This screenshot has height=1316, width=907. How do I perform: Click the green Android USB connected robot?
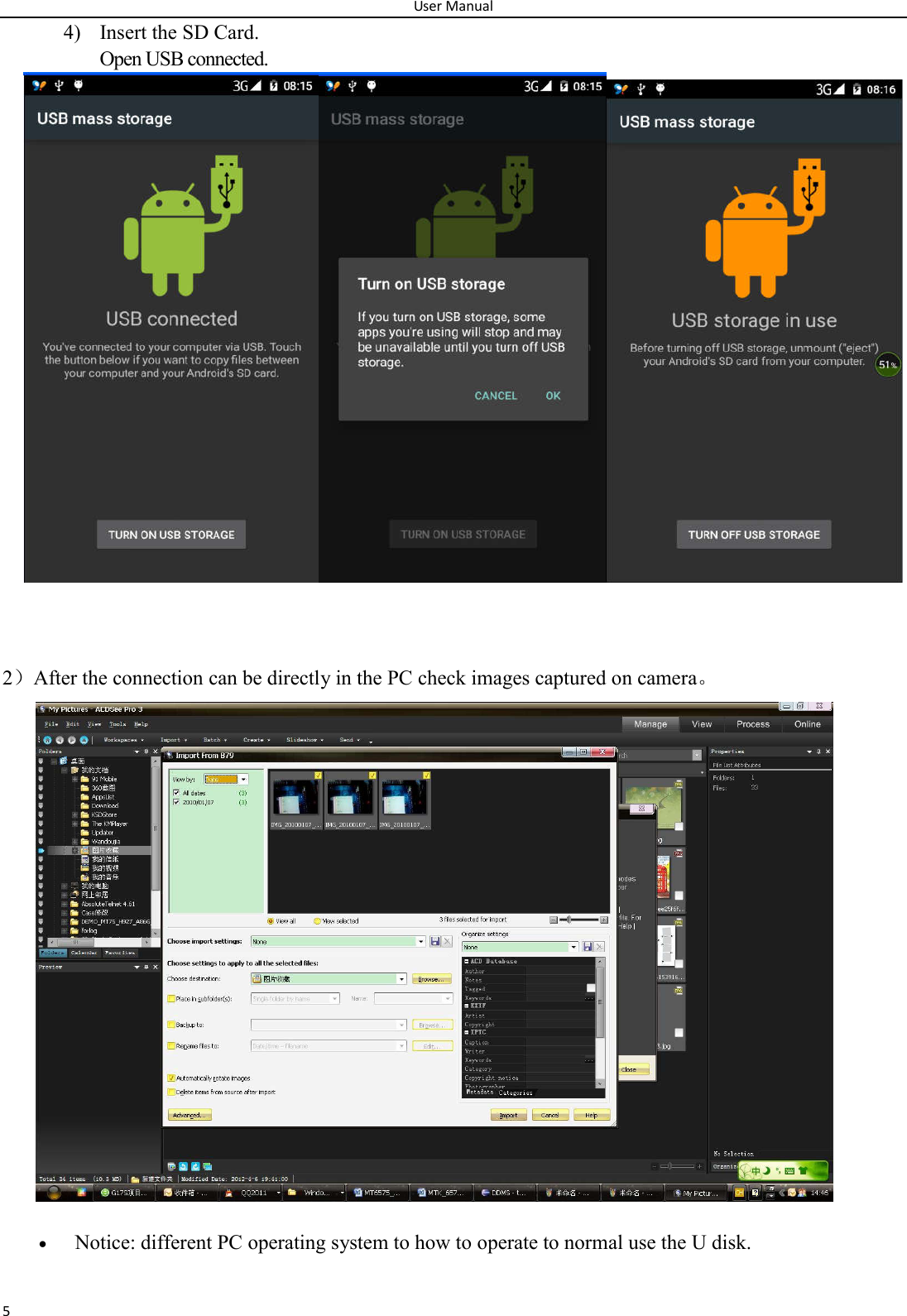(184, 225)
